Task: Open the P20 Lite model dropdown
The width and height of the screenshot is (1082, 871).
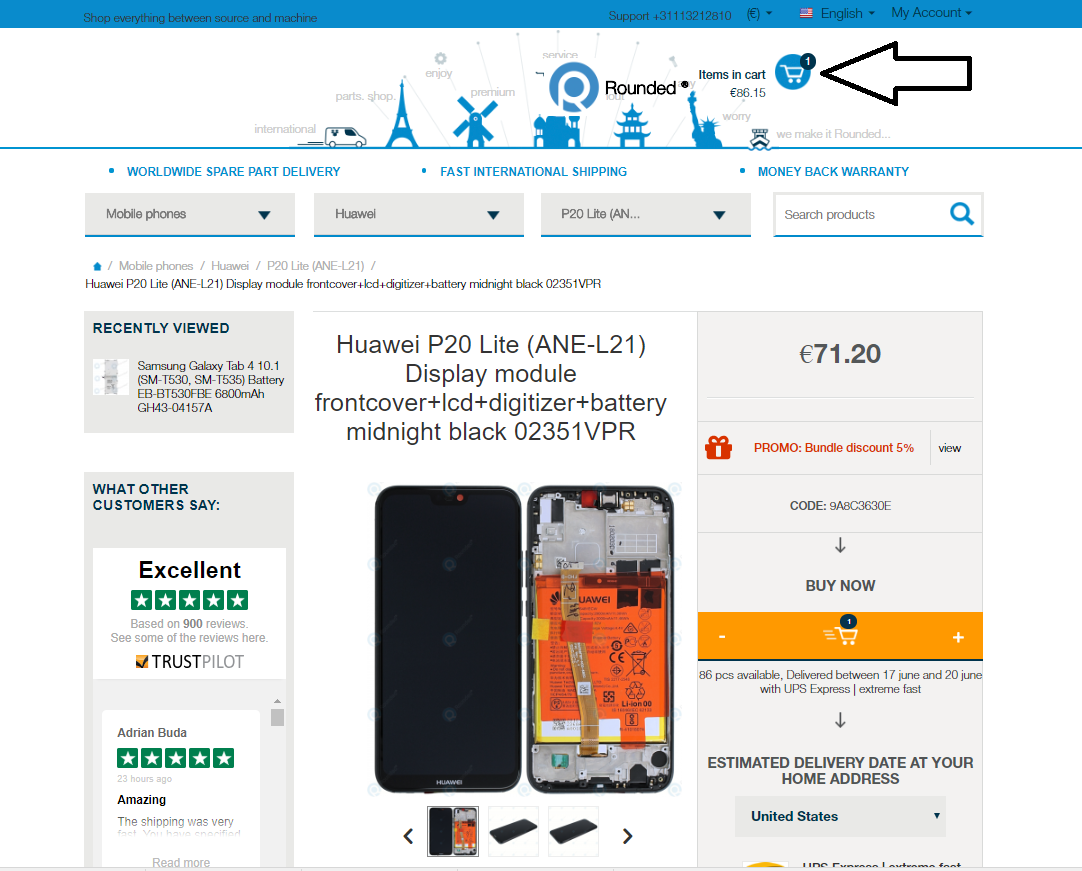Action: tap(646, 214)
